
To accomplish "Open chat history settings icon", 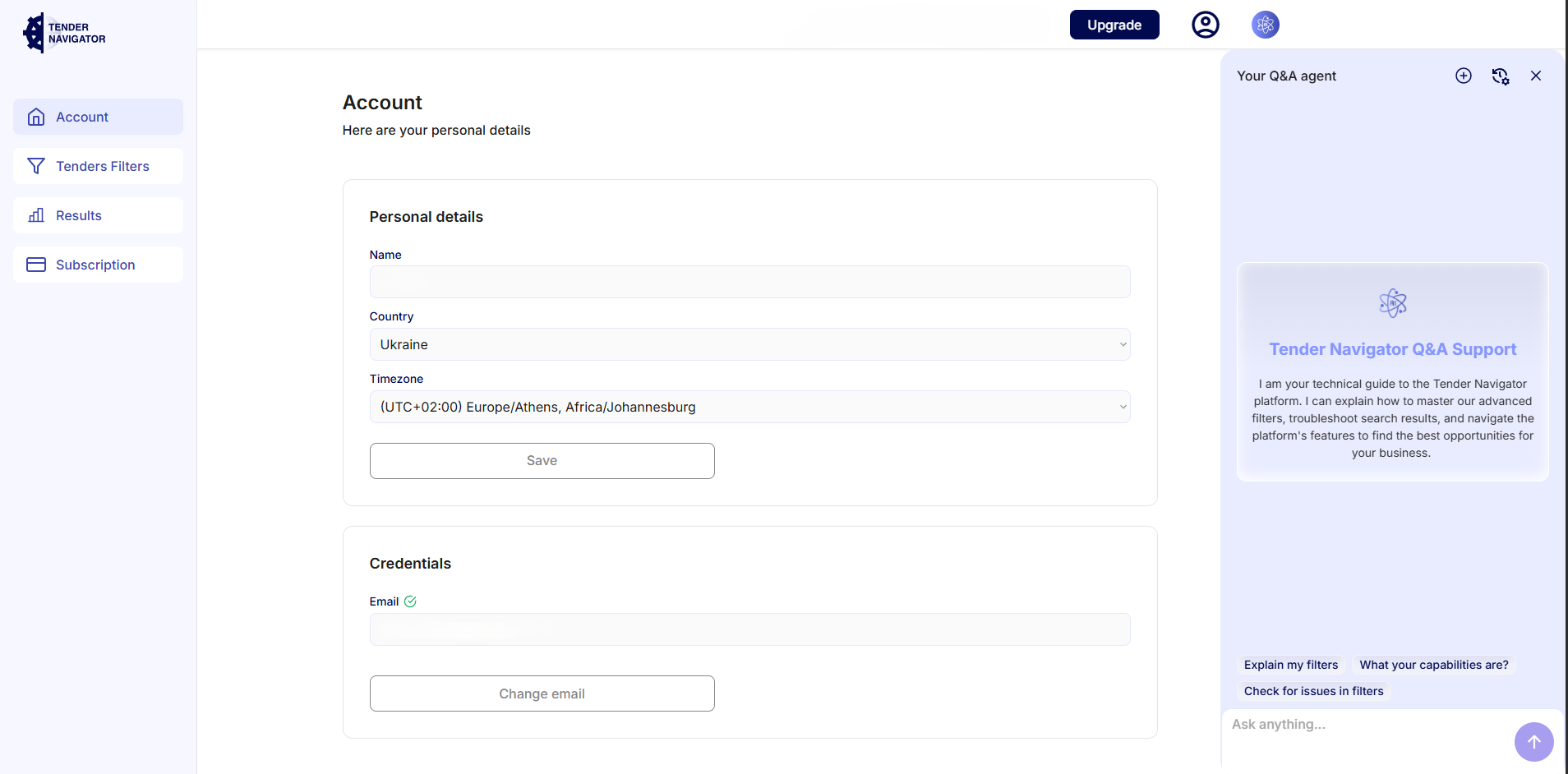I will click(x=1500, y=76).
